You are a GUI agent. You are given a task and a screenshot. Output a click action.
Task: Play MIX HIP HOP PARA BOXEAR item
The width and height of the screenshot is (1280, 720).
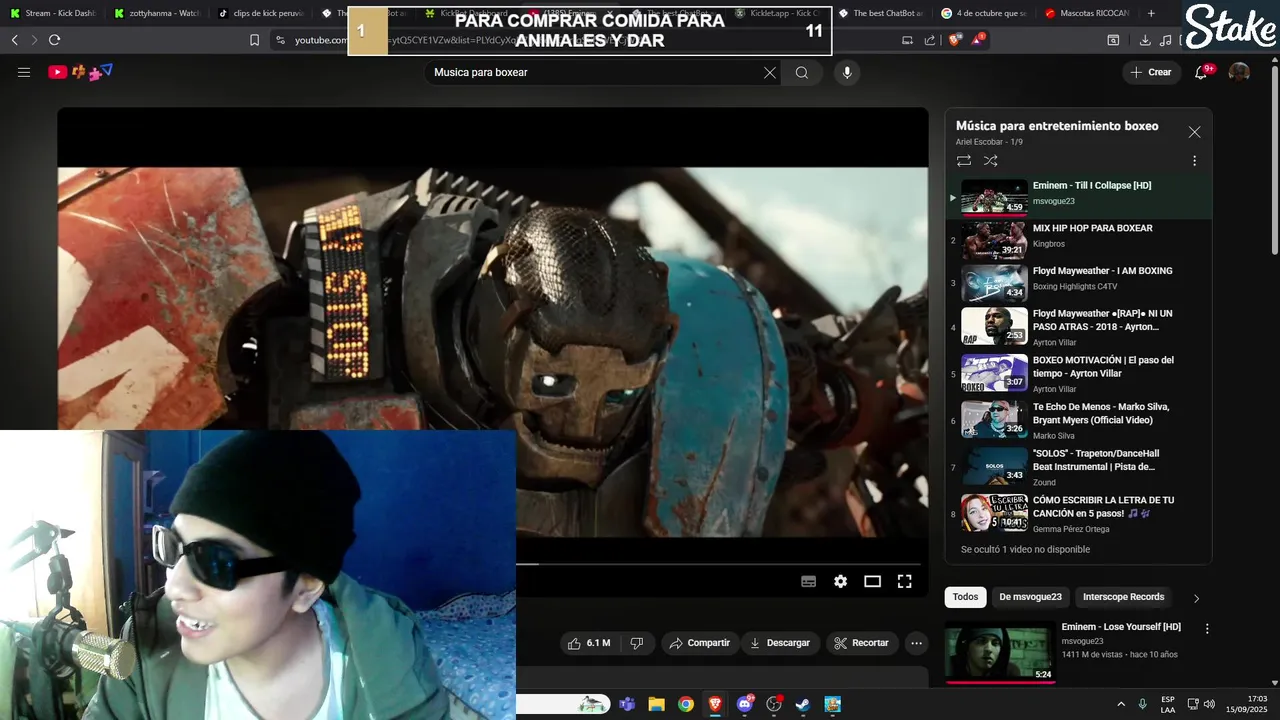(x=1078, y=240)
